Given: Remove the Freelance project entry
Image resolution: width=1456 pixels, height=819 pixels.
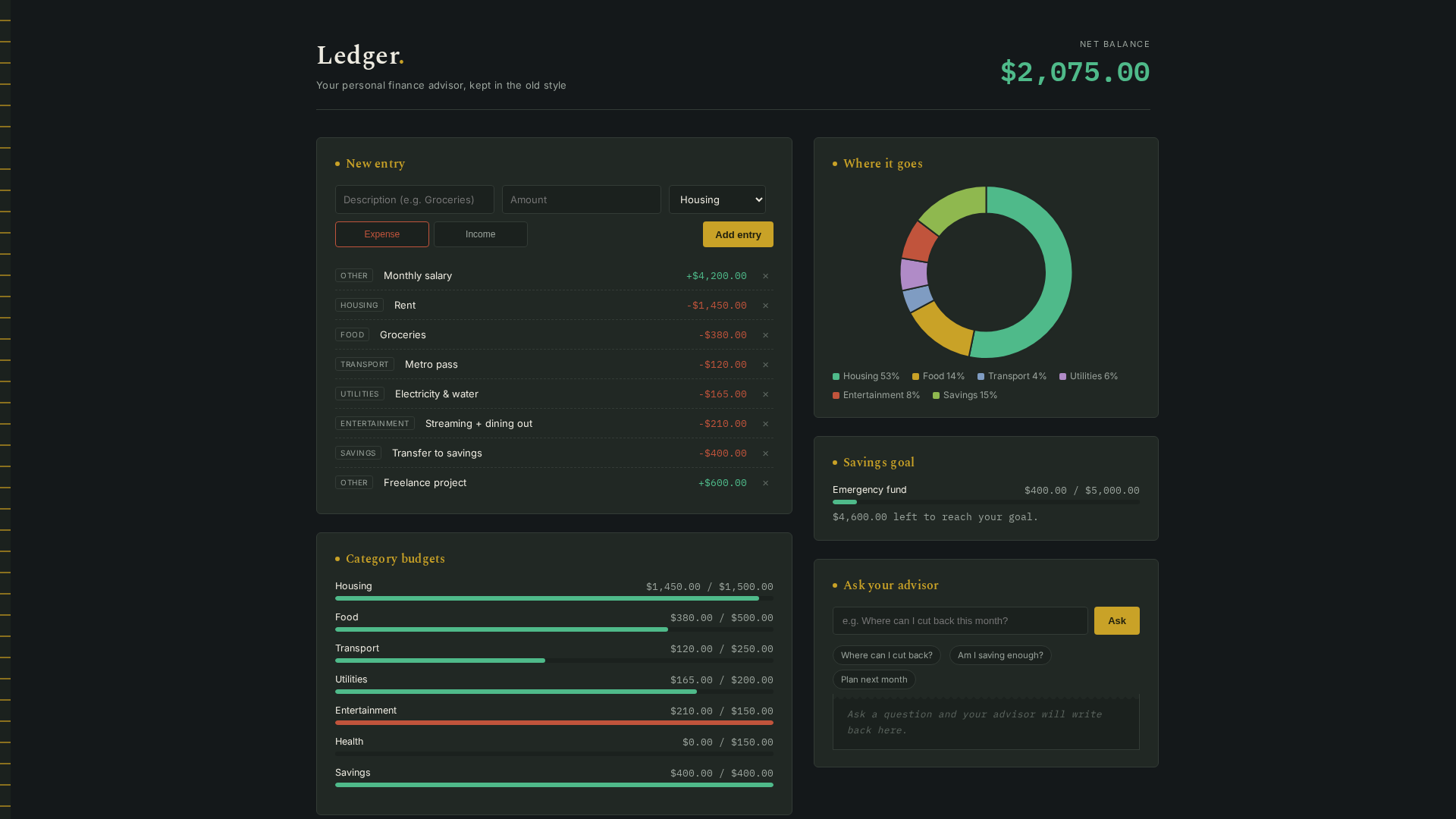Looking at the screenshot, I should 765,483.
